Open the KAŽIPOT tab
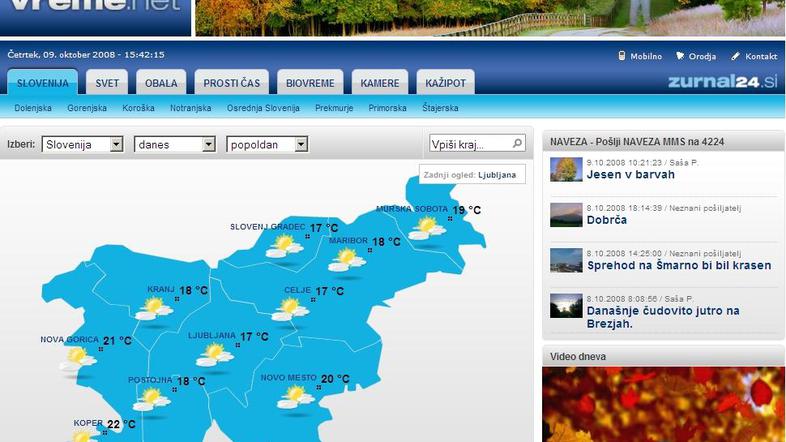786x442 pixels. 445,82
